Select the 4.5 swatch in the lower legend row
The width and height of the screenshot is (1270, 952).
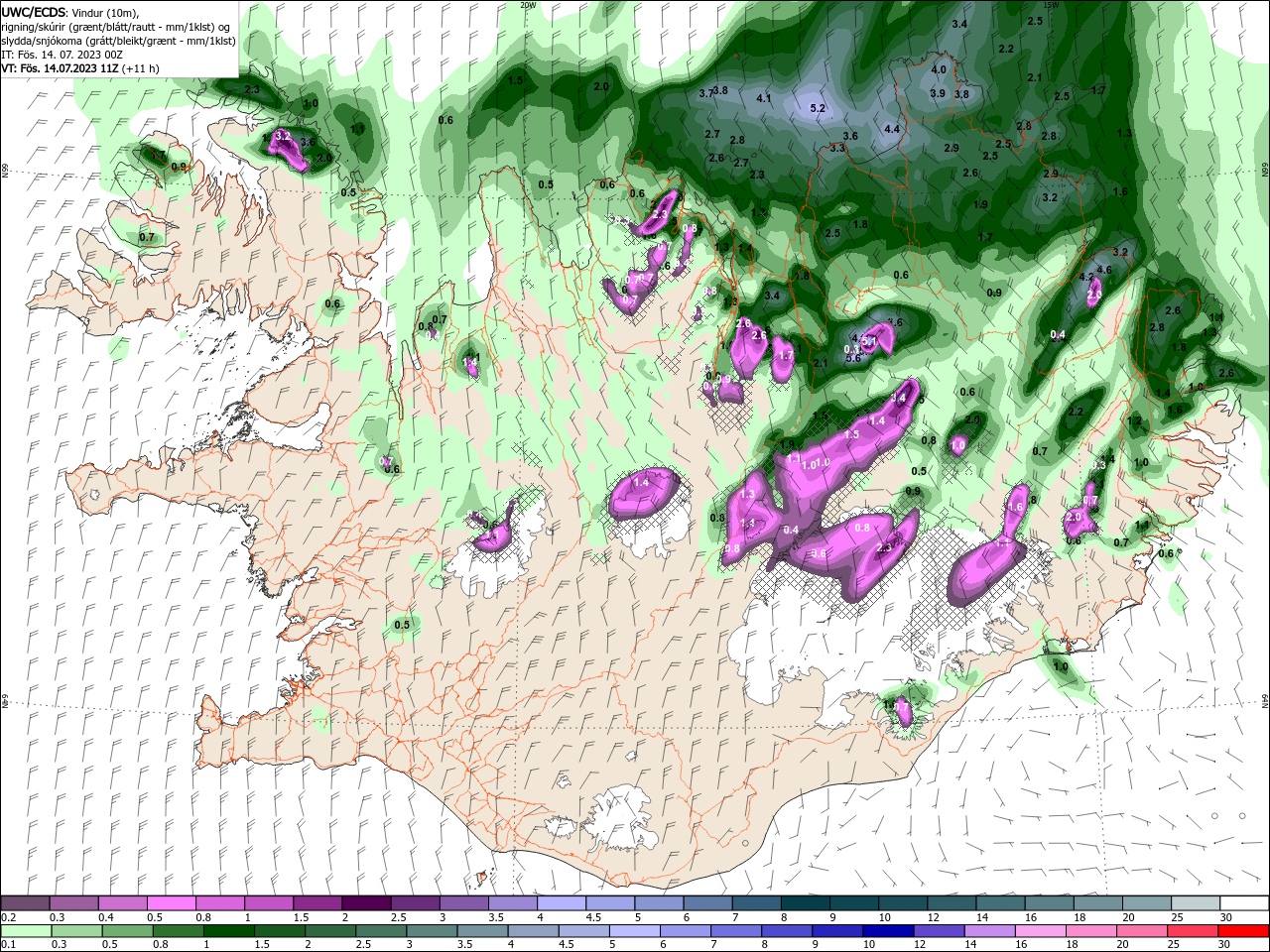click(582, 931)
